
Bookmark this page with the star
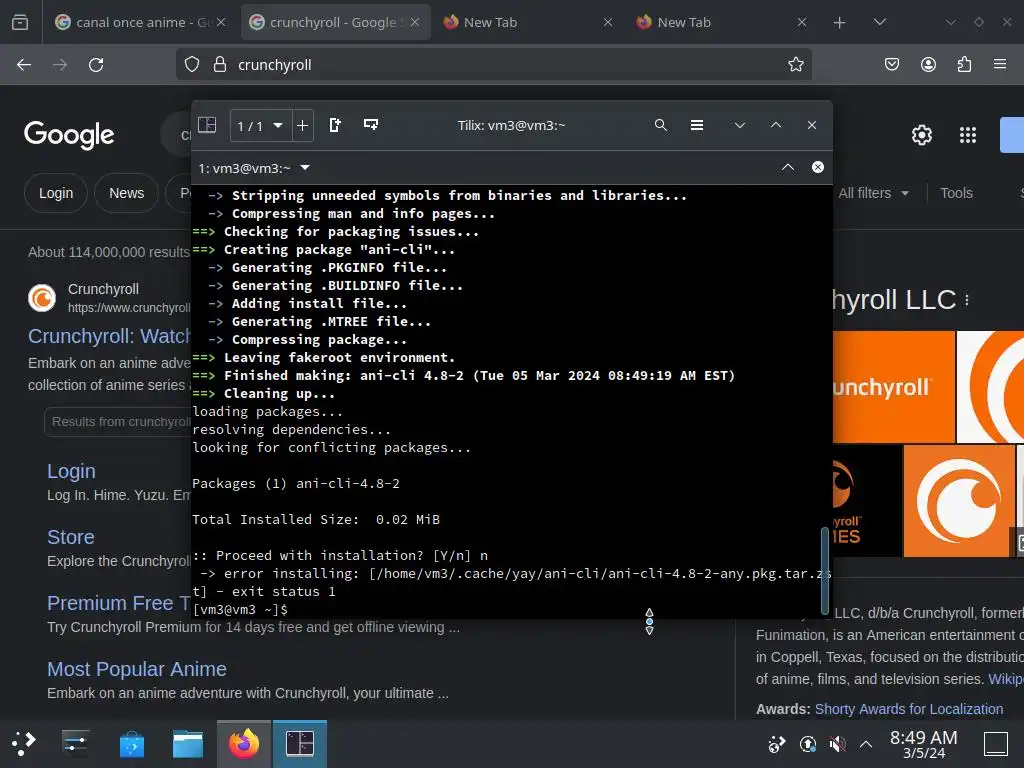tap(795, 64)
